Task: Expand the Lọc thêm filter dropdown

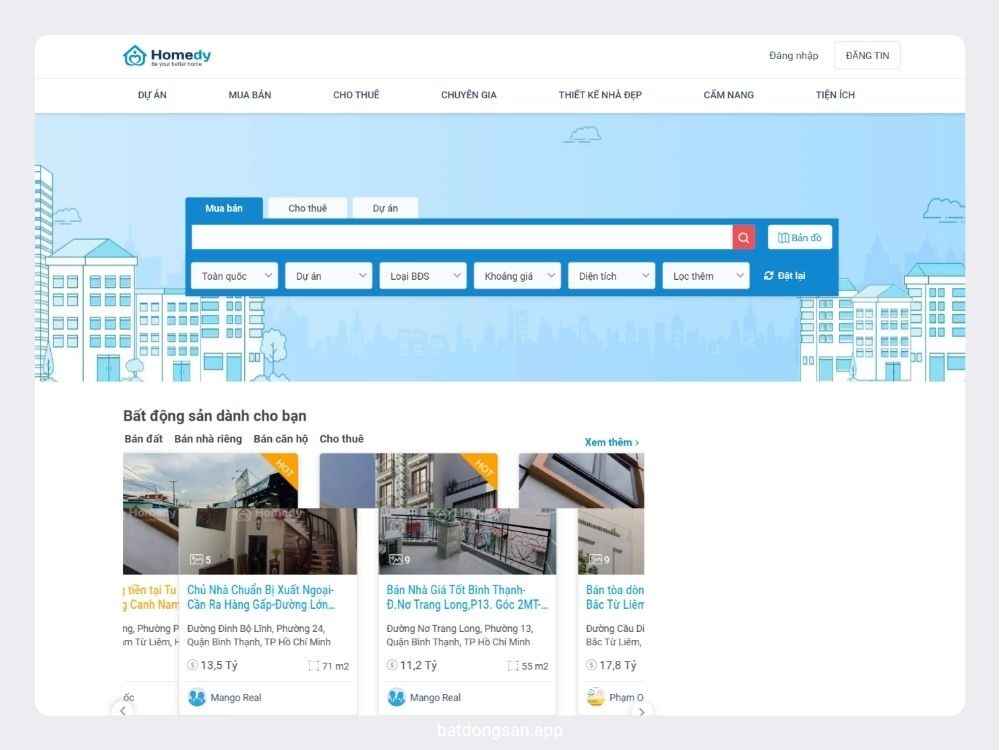Action: point(705,276)
